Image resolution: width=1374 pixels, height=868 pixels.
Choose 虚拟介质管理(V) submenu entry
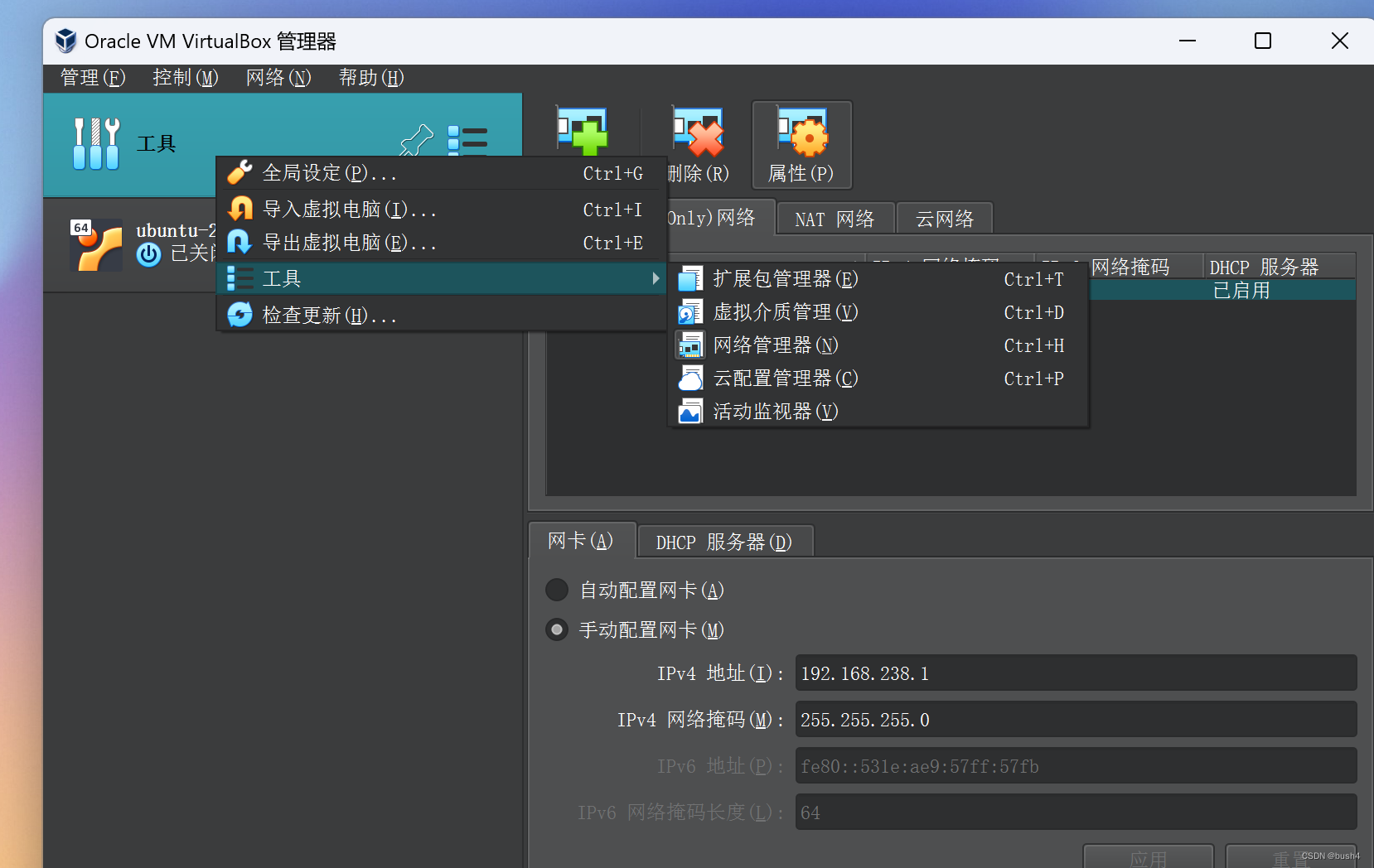pos(878,312)
